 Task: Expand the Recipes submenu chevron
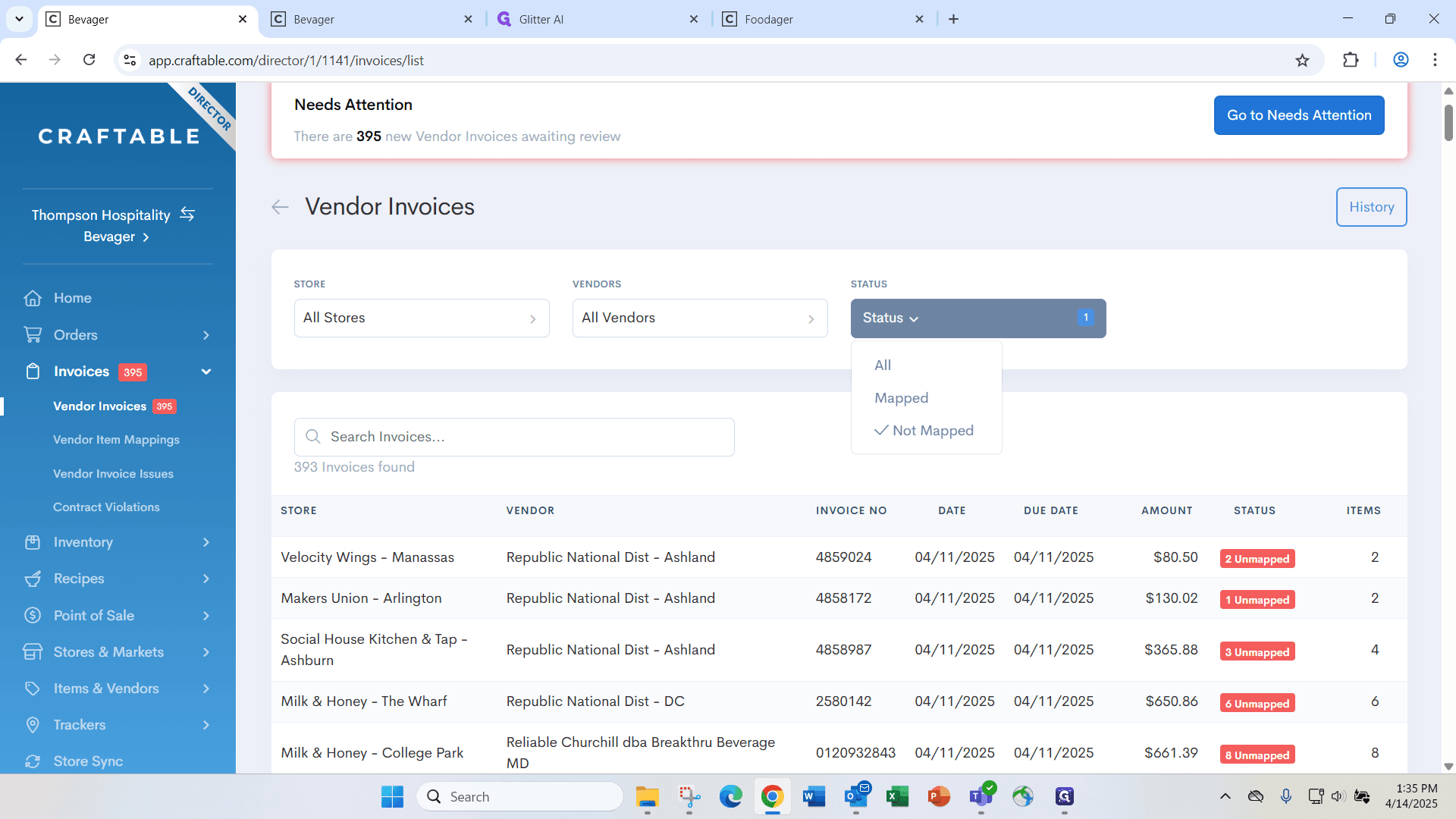coord(206,579)
